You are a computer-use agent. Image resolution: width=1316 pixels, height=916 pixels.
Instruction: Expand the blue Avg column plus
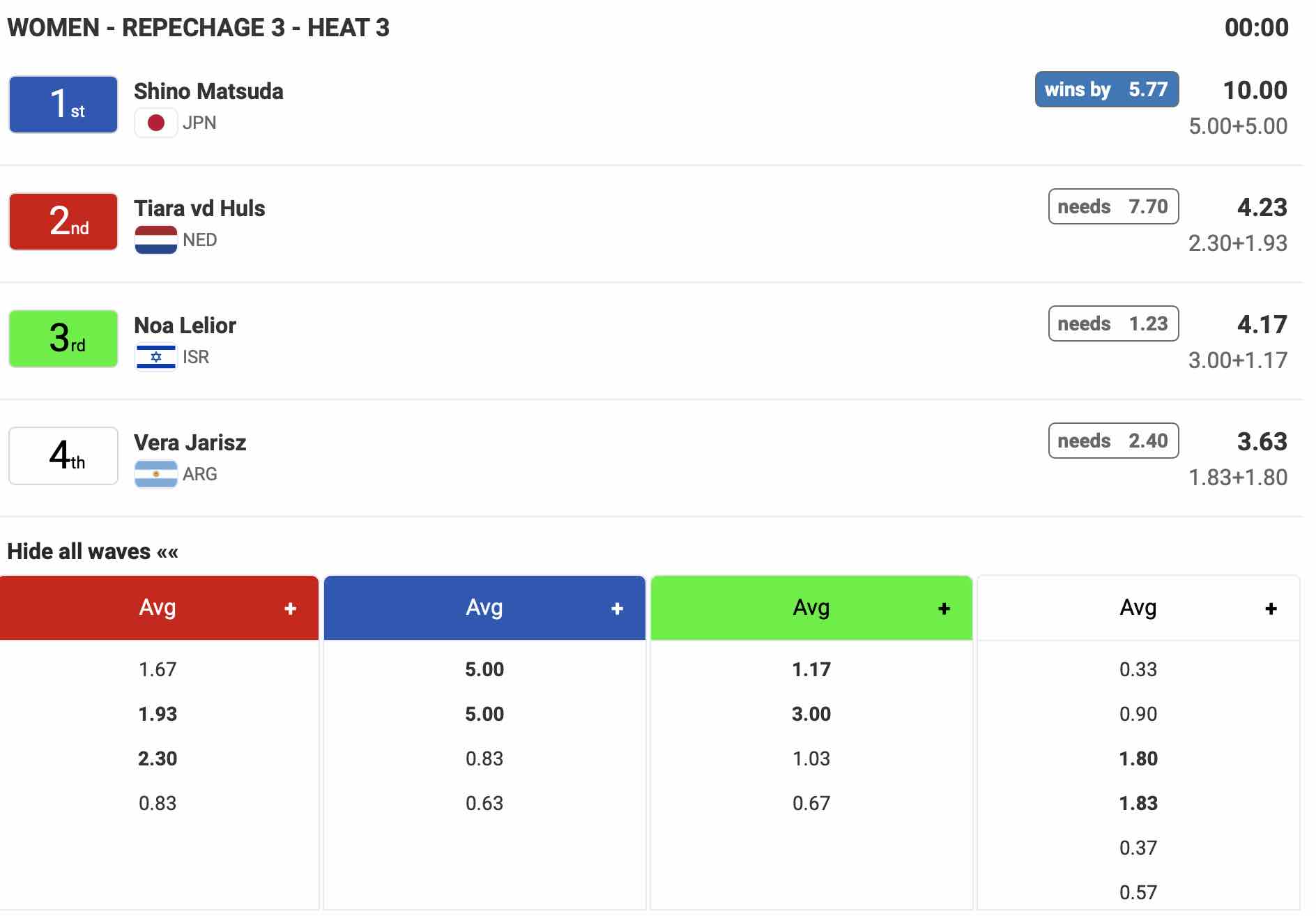tap(617, 609)
